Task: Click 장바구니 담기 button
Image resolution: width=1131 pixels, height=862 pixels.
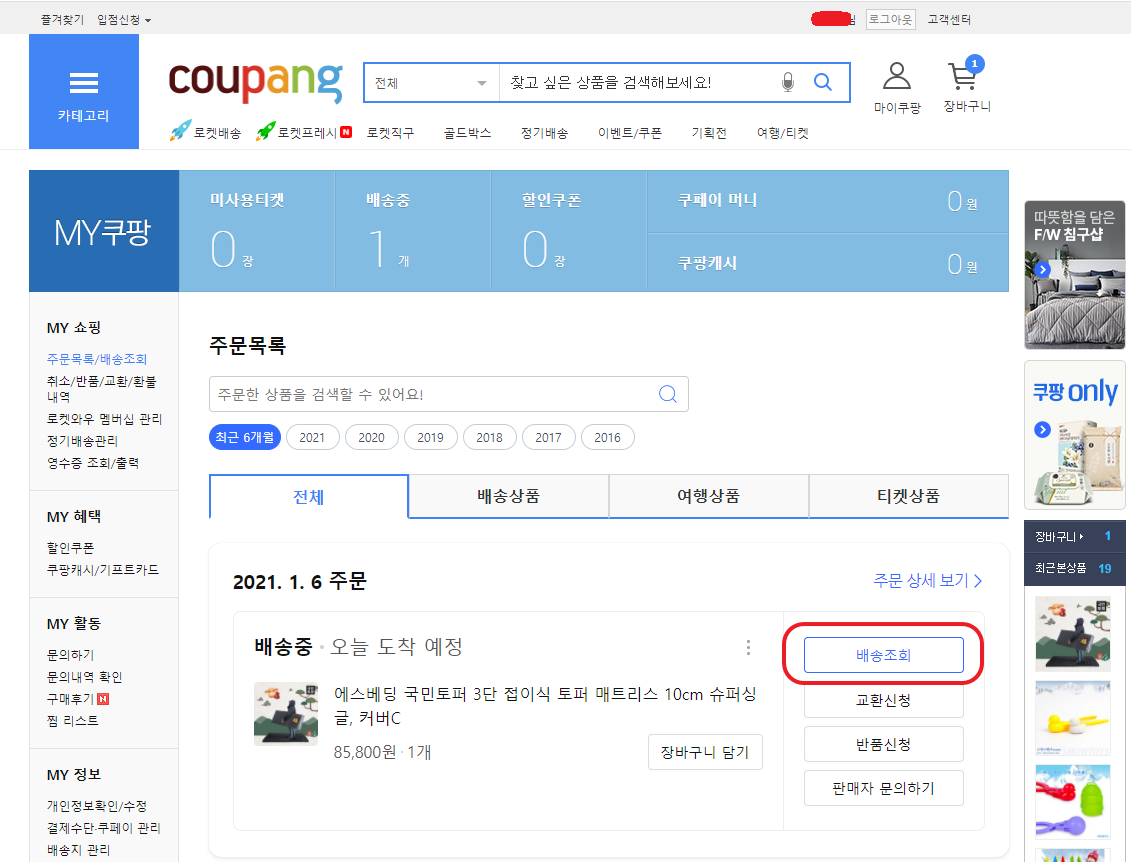Action: click(x=705, y=752)
